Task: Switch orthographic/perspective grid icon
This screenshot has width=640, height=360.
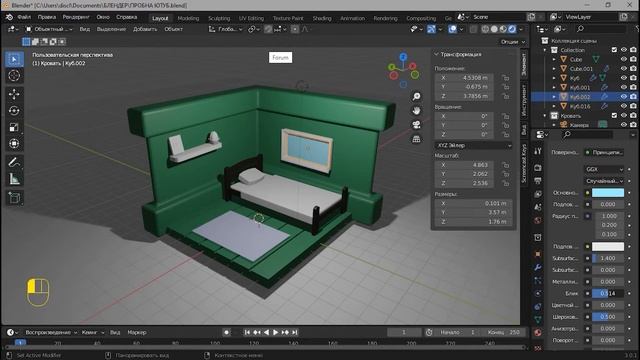Action: (x=416, y=139)
